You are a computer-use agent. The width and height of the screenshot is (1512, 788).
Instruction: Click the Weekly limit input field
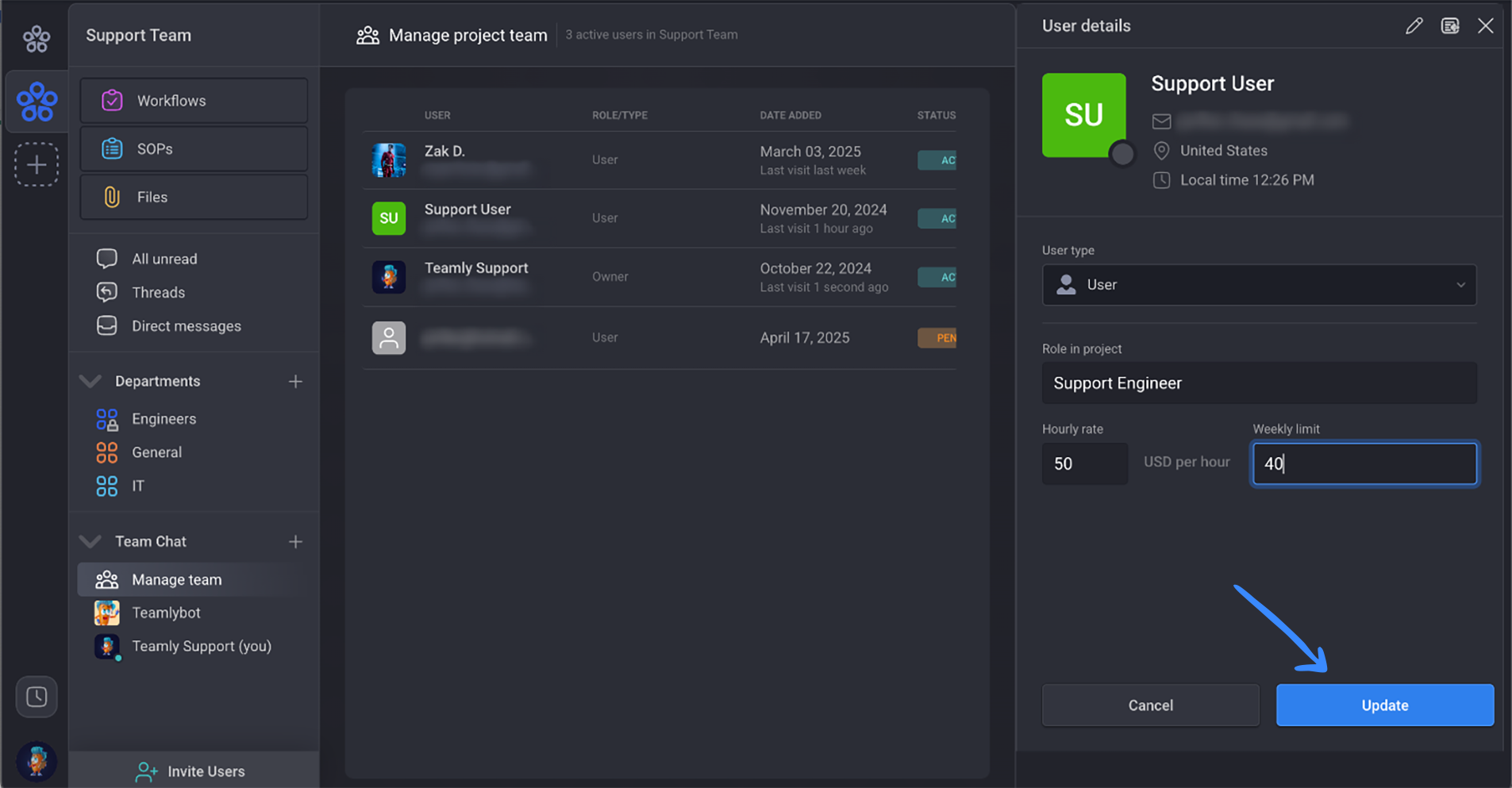pyautogui.click(x=1365, y=463)
